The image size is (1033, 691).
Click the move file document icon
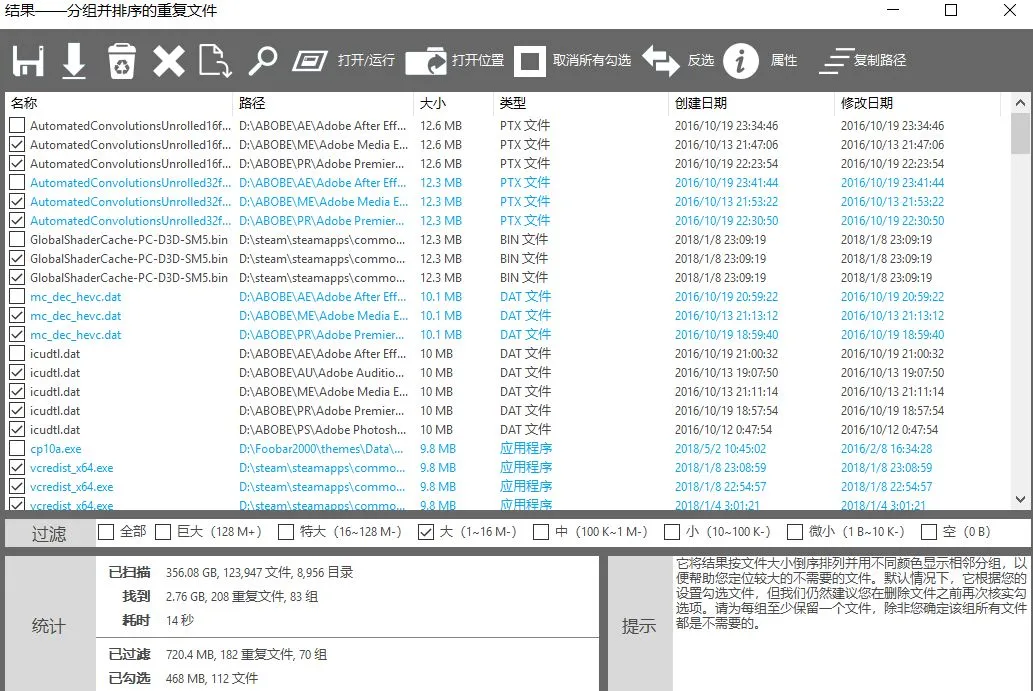[215, 61]
